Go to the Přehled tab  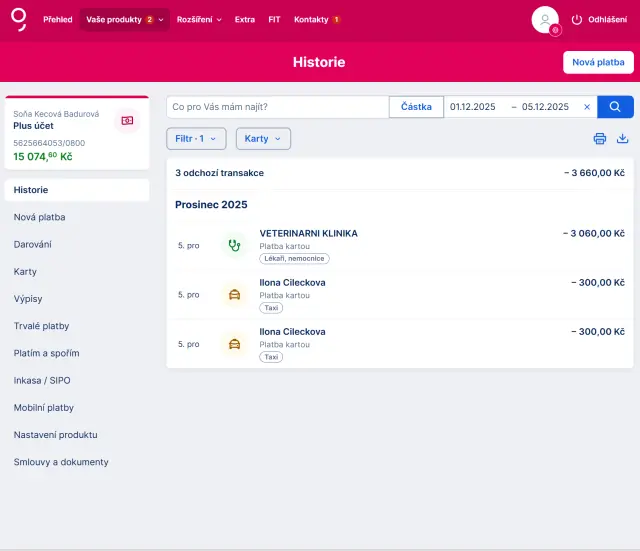click(x=57, y=20)
